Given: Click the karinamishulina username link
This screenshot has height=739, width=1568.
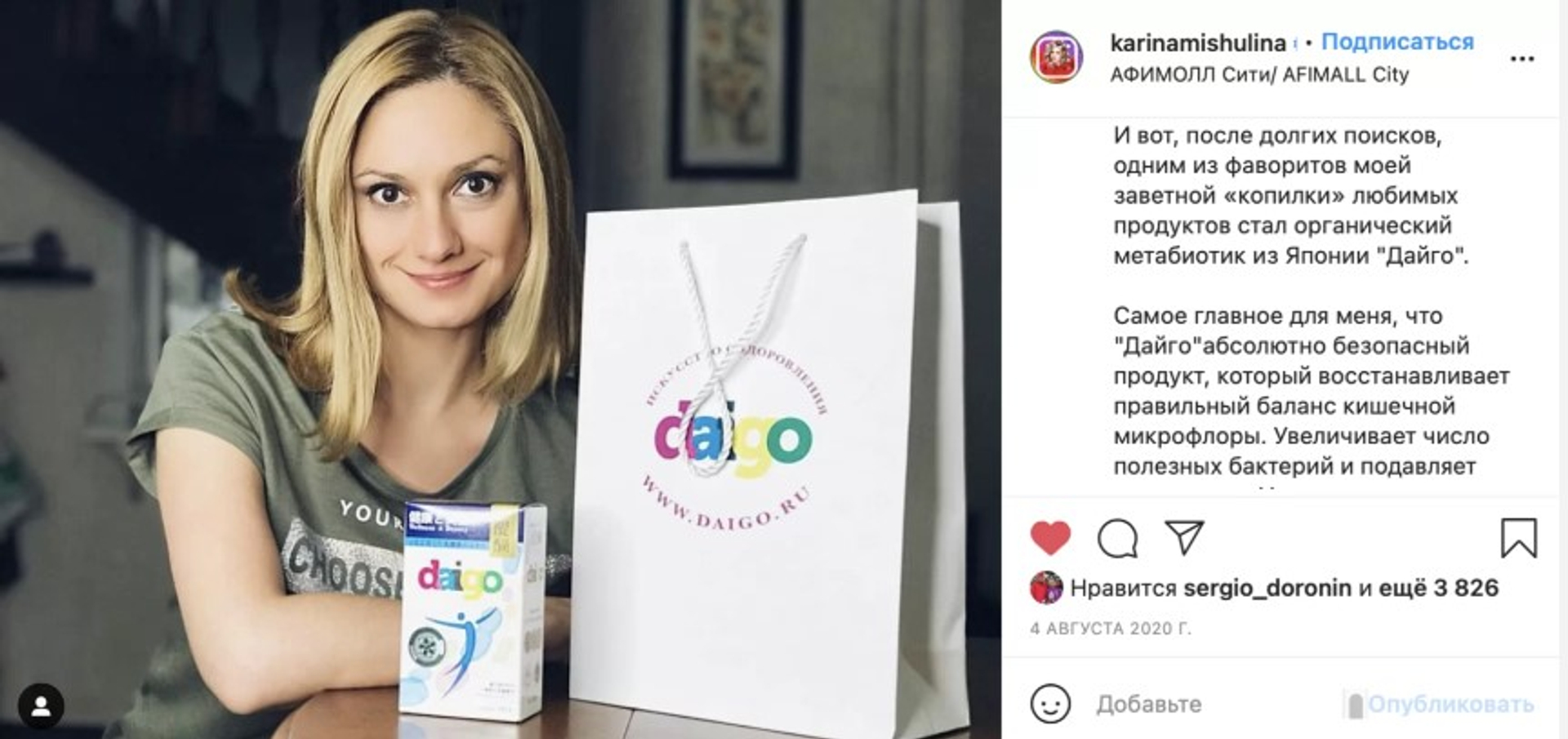Looking at the screenshot, I should click(1198, 42).
